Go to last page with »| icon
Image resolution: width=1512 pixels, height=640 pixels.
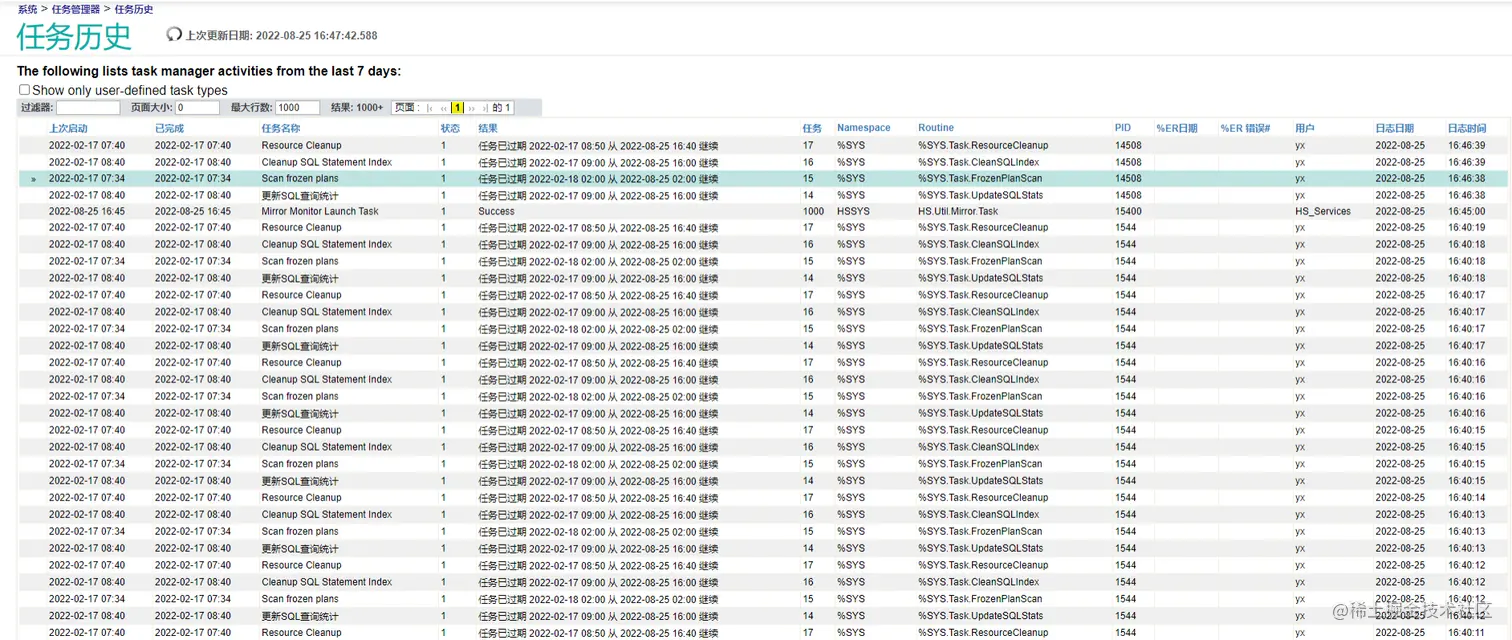tap(485, 108)
